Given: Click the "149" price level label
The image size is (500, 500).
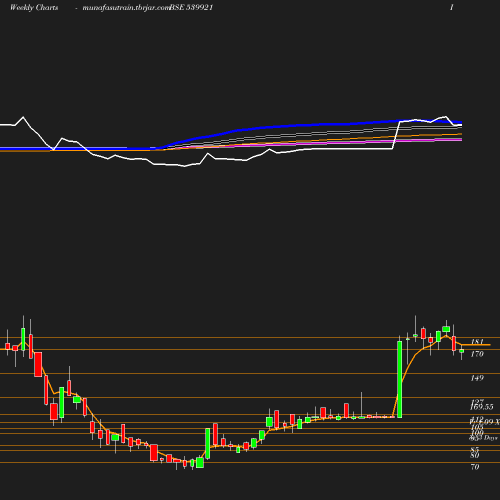Looking at the screenshot, I should coord(477,378).
